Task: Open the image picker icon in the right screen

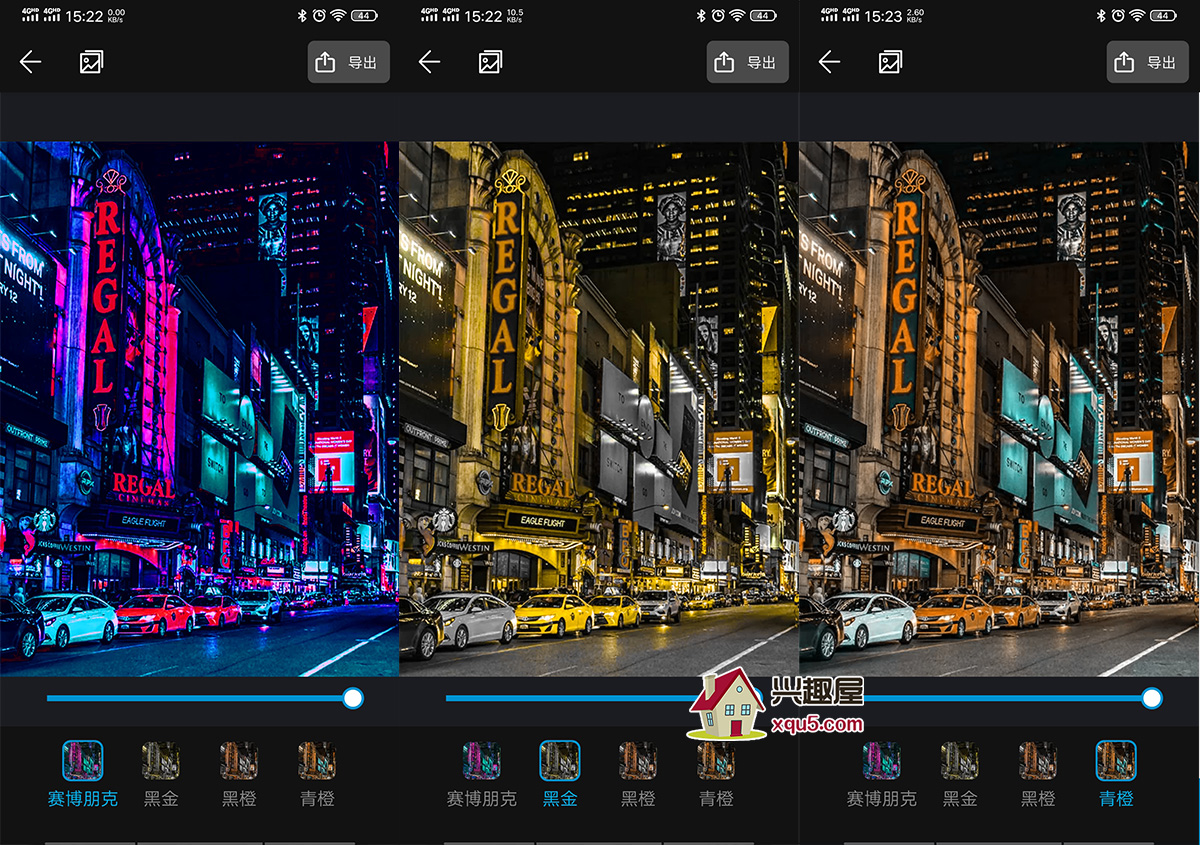Action: [890, 62]
